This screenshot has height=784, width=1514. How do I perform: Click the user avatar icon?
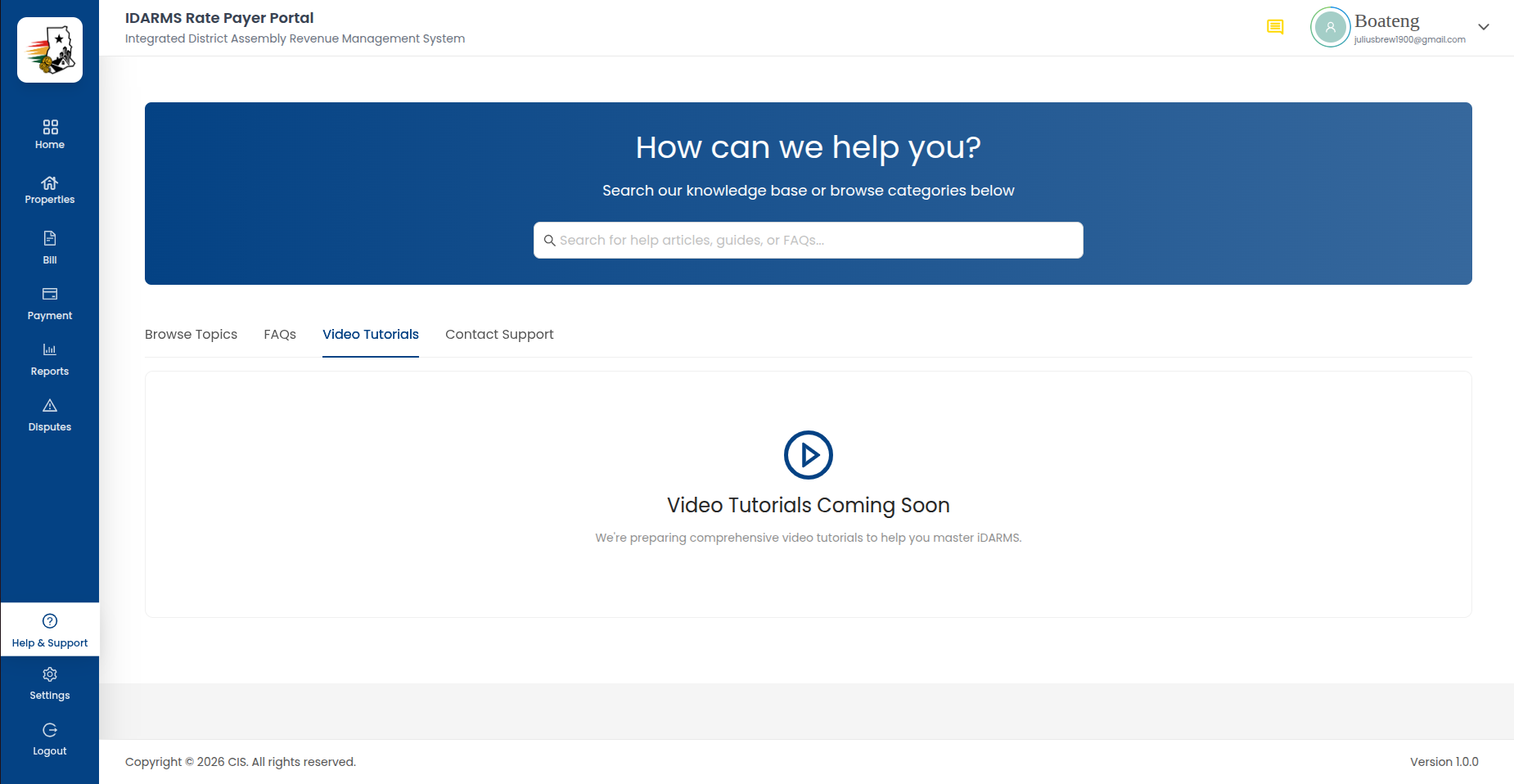pos(1331,27)
